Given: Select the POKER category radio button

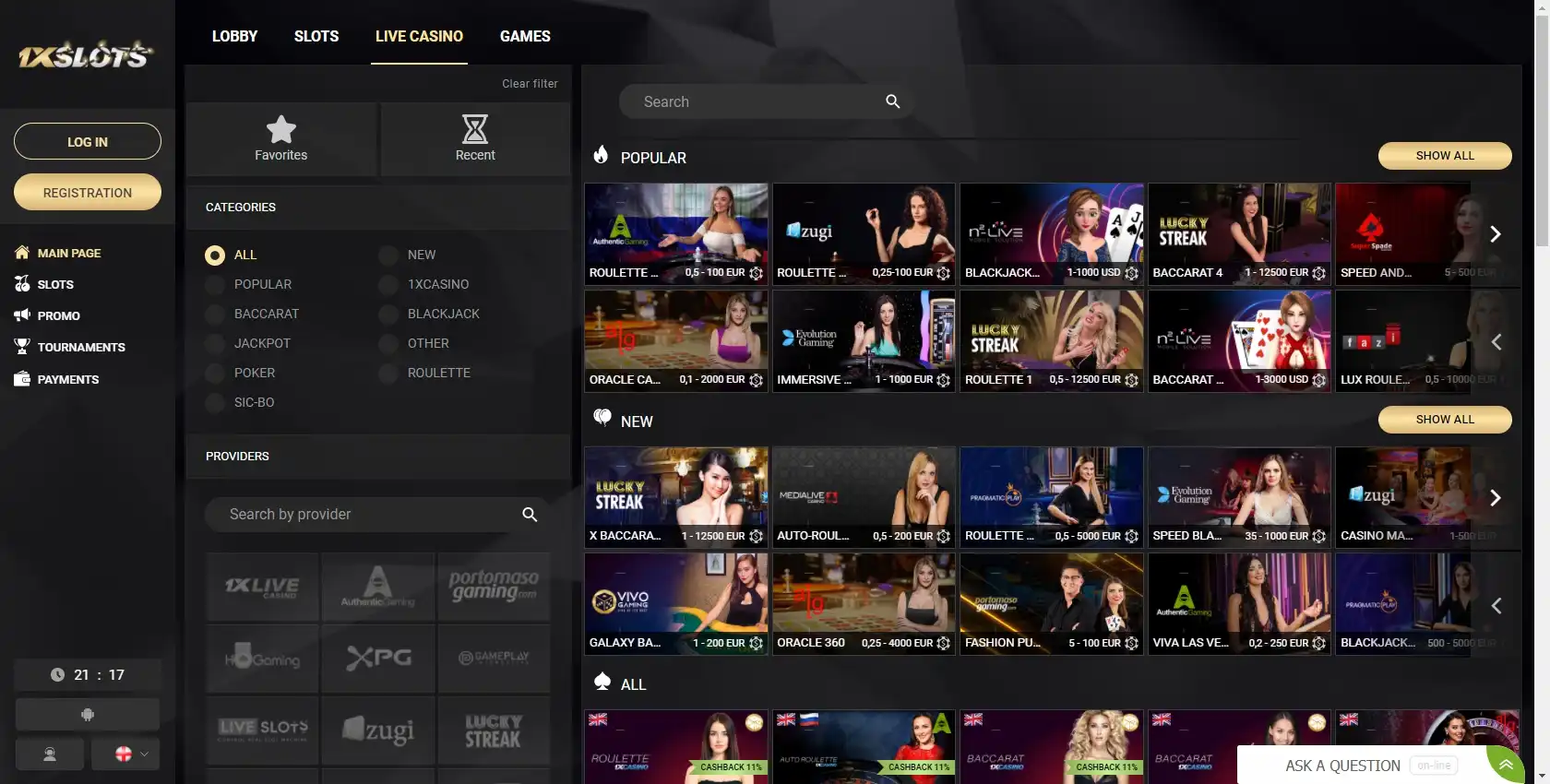Looking at the screenshot, I should (215, 374).
